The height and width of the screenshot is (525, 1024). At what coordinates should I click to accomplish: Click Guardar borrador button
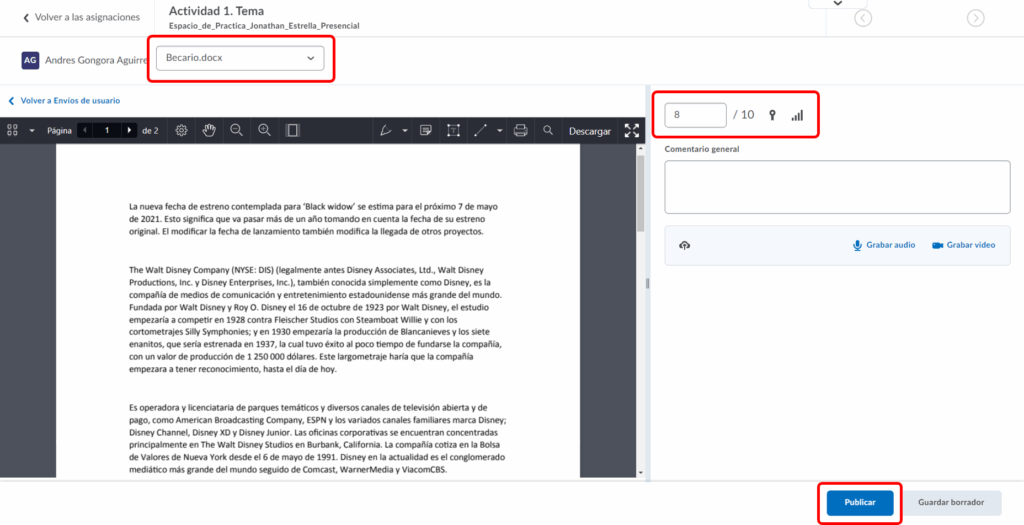[x=952, y=503]
